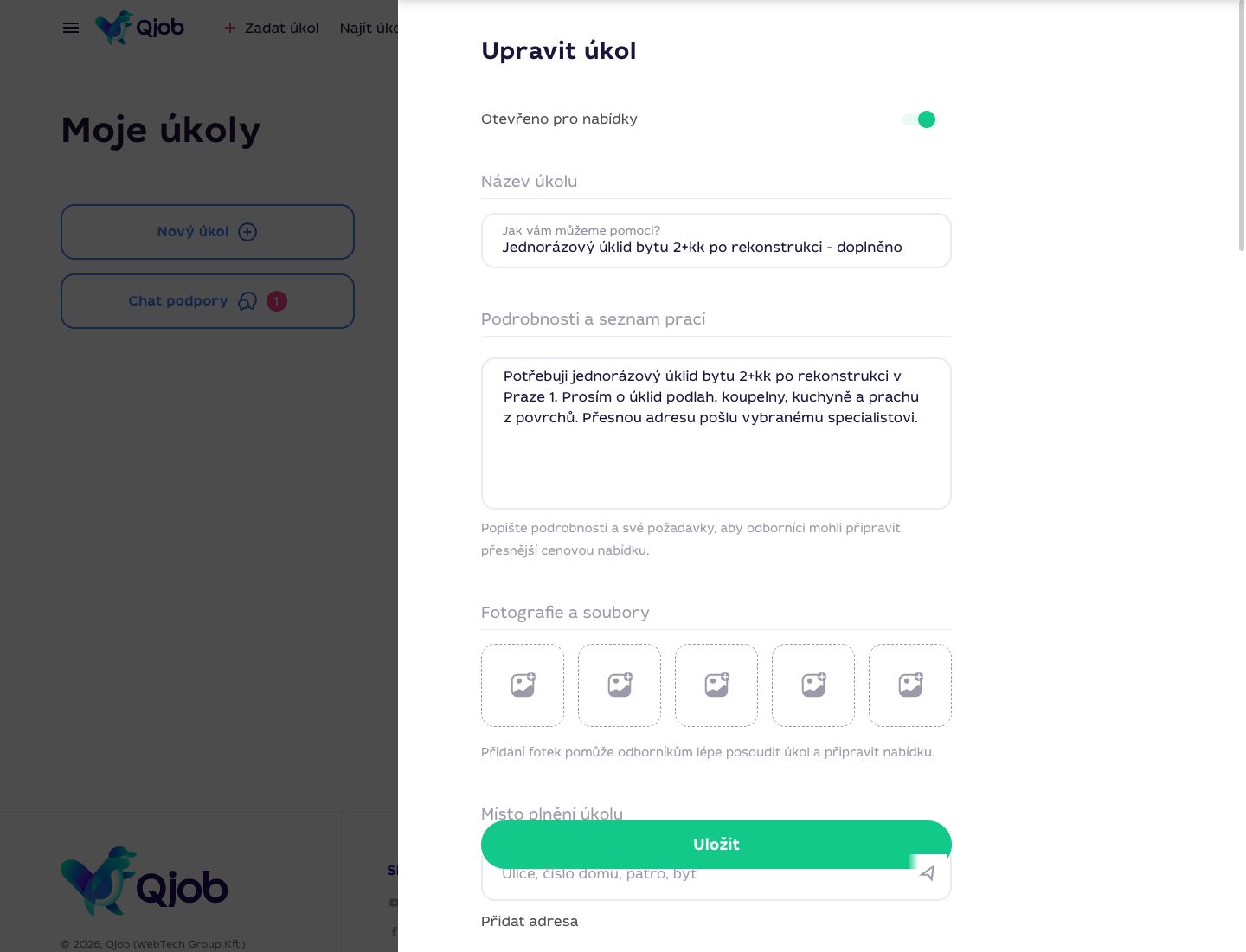1246x952 pixels.
Task: Add a photo in the fifth upload slot
Action: [x=910, y=685]
